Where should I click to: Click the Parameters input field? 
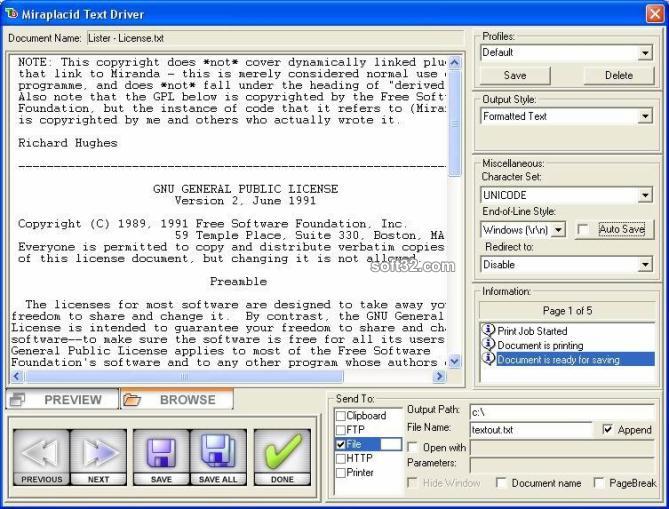pyautogui.click(x=562, y=464)
